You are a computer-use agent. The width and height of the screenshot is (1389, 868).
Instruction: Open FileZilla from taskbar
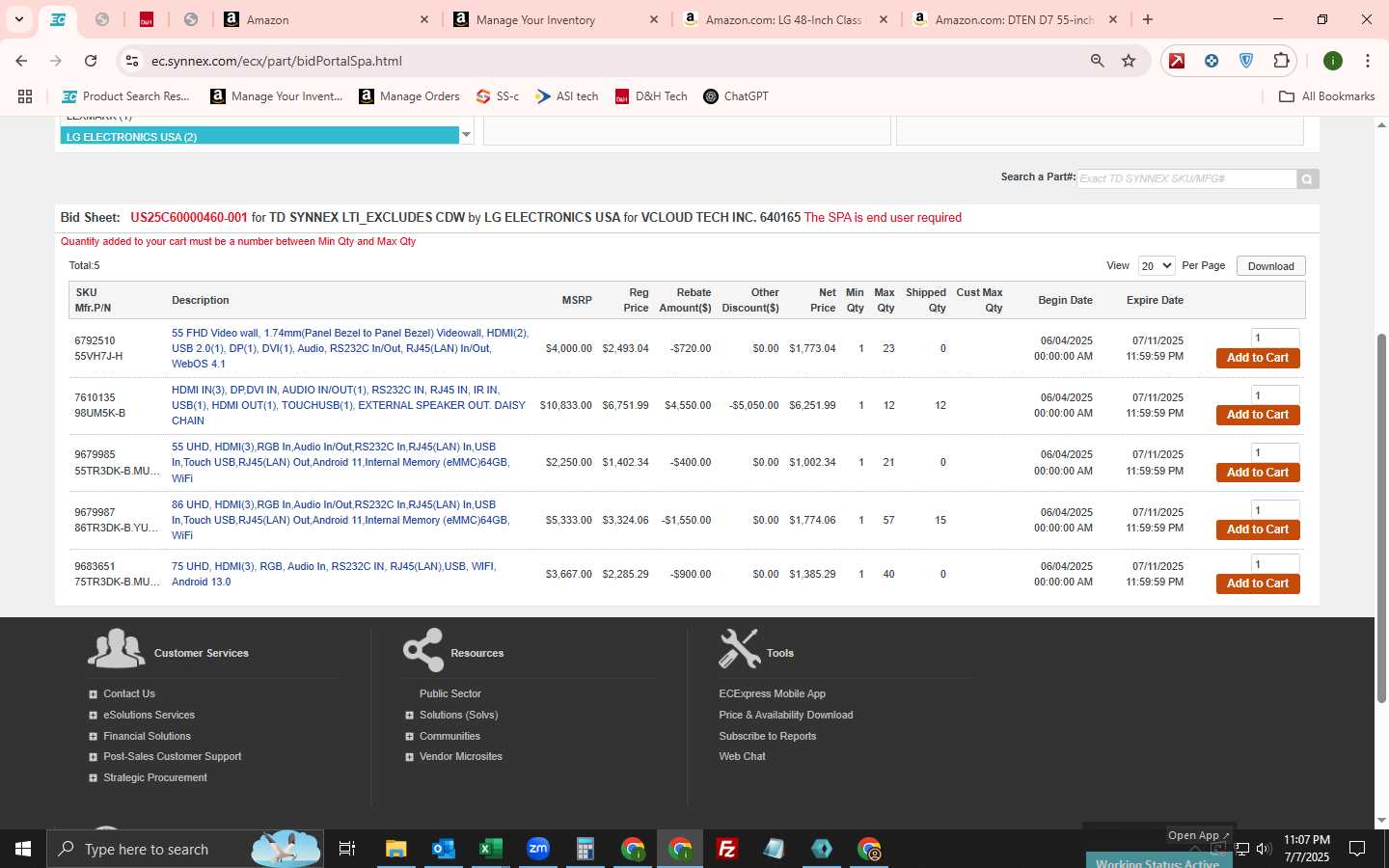pyautogui.click(x=727, y=849)
